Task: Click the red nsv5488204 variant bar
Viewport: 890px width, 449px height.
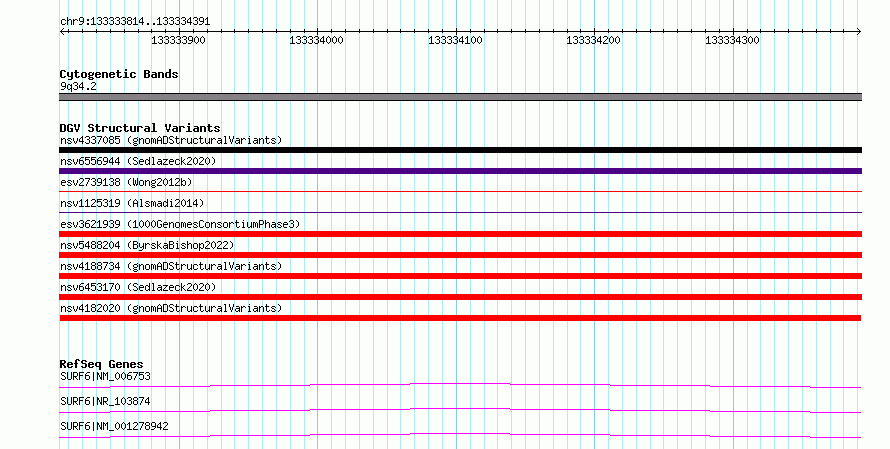Action: (x=460, y=255)
